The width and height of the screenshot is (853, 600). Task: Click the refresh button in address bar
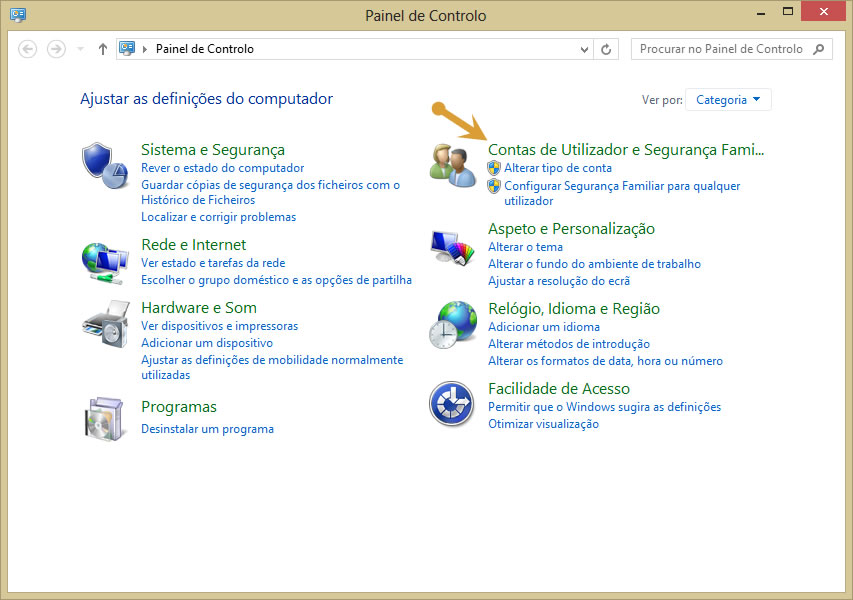[x=606, y=48]
